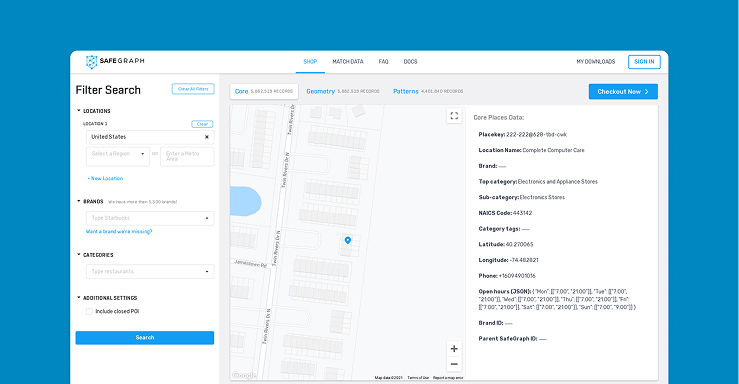Click Clear All Filters button

(x=193, y=89)
